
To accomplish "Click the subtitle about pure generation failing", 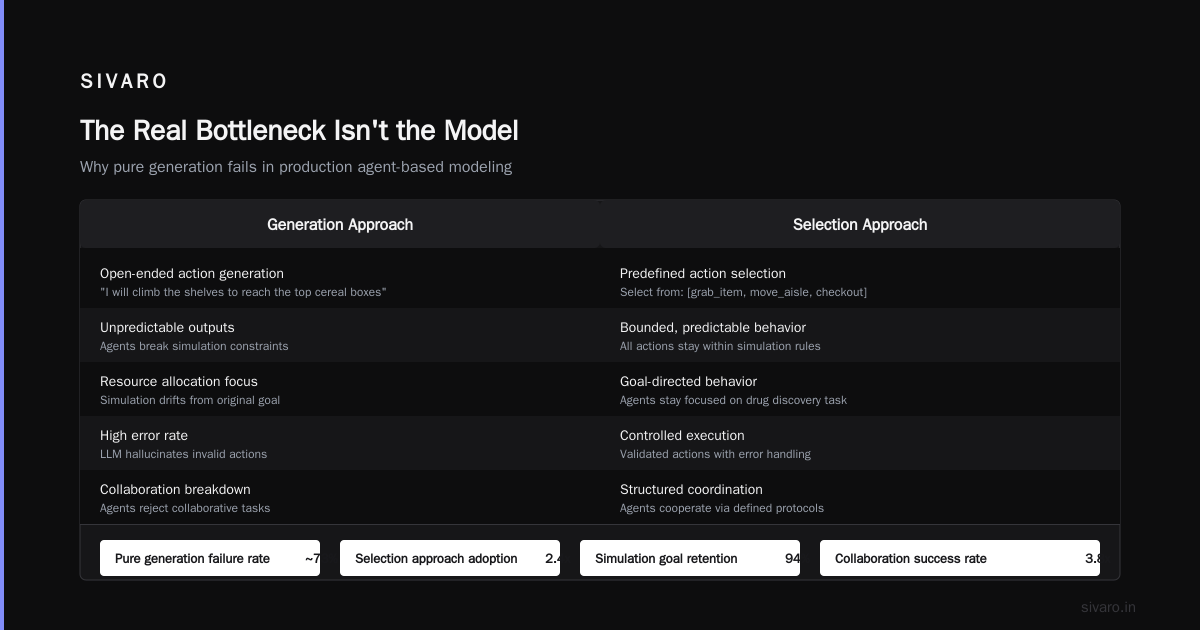I will click(x=296, y=167).
